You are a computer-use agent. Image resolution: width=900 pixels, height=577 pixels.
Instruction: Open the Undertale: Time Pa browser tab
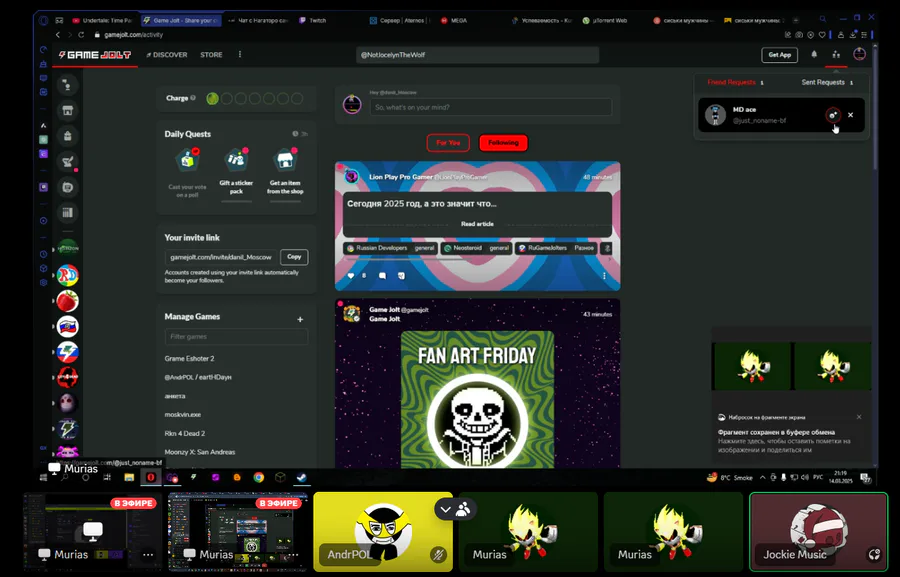(103, 20)
